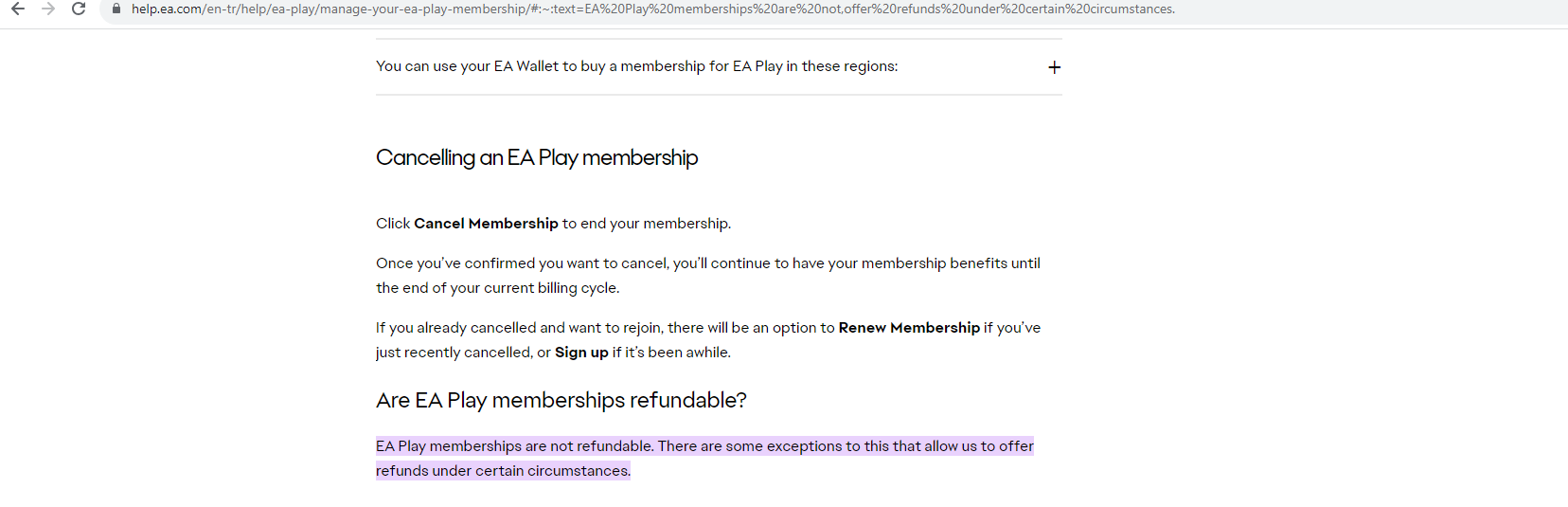The image size is (1568, 507).
Task: Click 'the end of your current billing cycle' line
Action: pyautogui.click(x=497, y=288)
